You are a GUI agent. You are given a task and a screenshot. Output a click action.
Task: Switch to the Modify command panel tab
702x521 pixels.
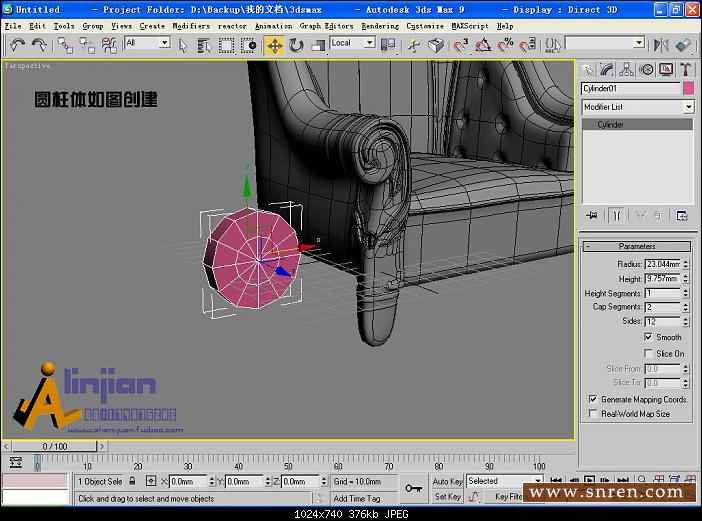607,69
